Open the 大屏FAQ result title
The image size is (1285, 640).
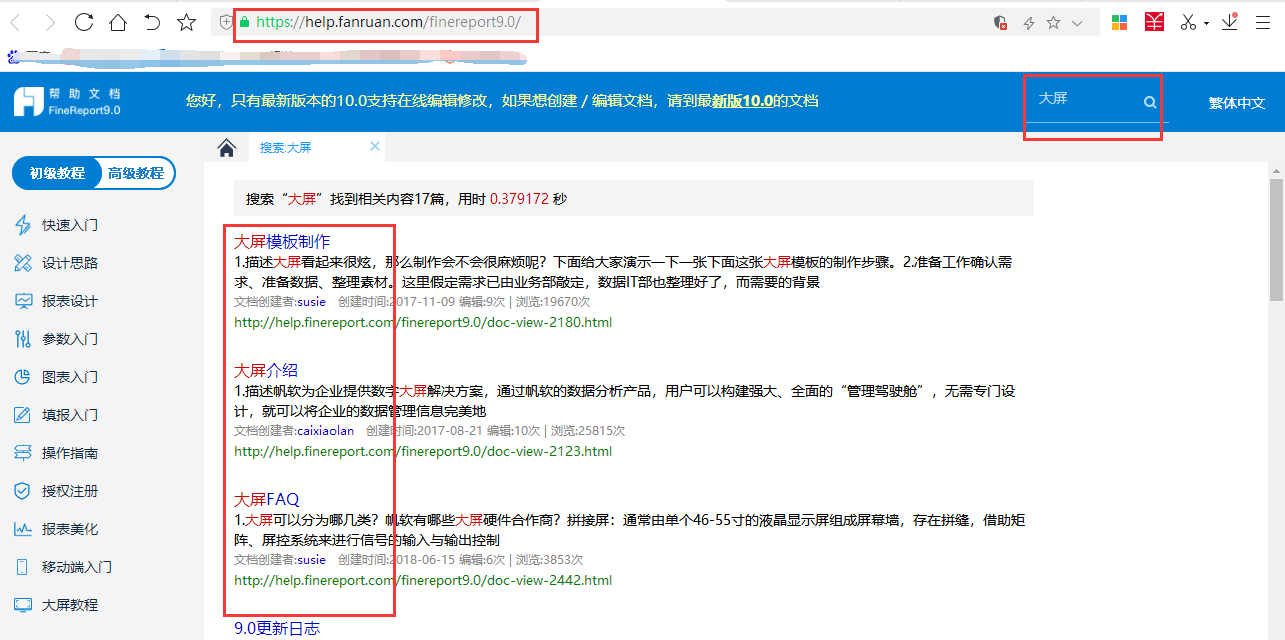(267, 500)
